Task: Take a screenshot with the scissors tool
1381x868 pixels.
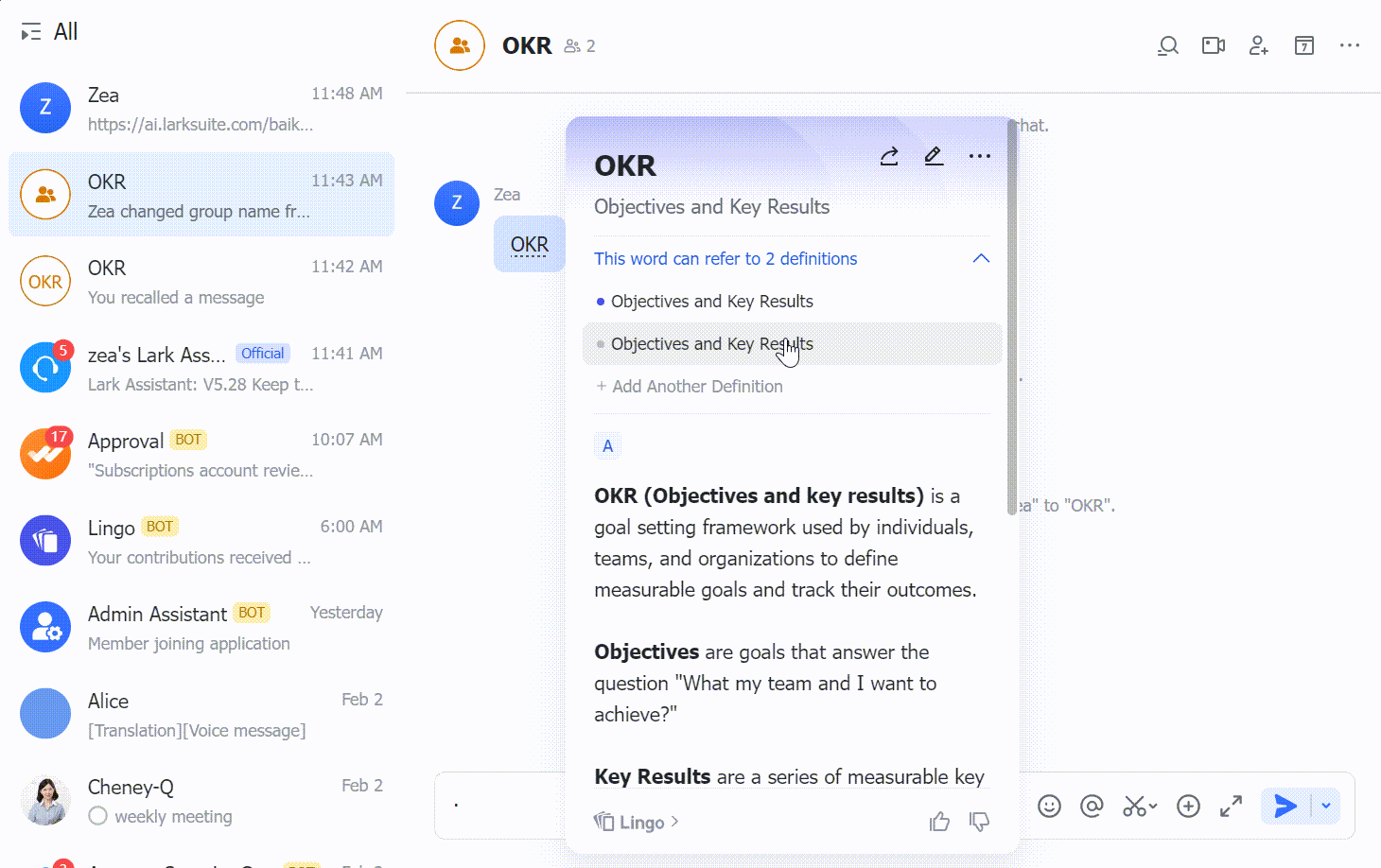Action: click(1134, 806)
